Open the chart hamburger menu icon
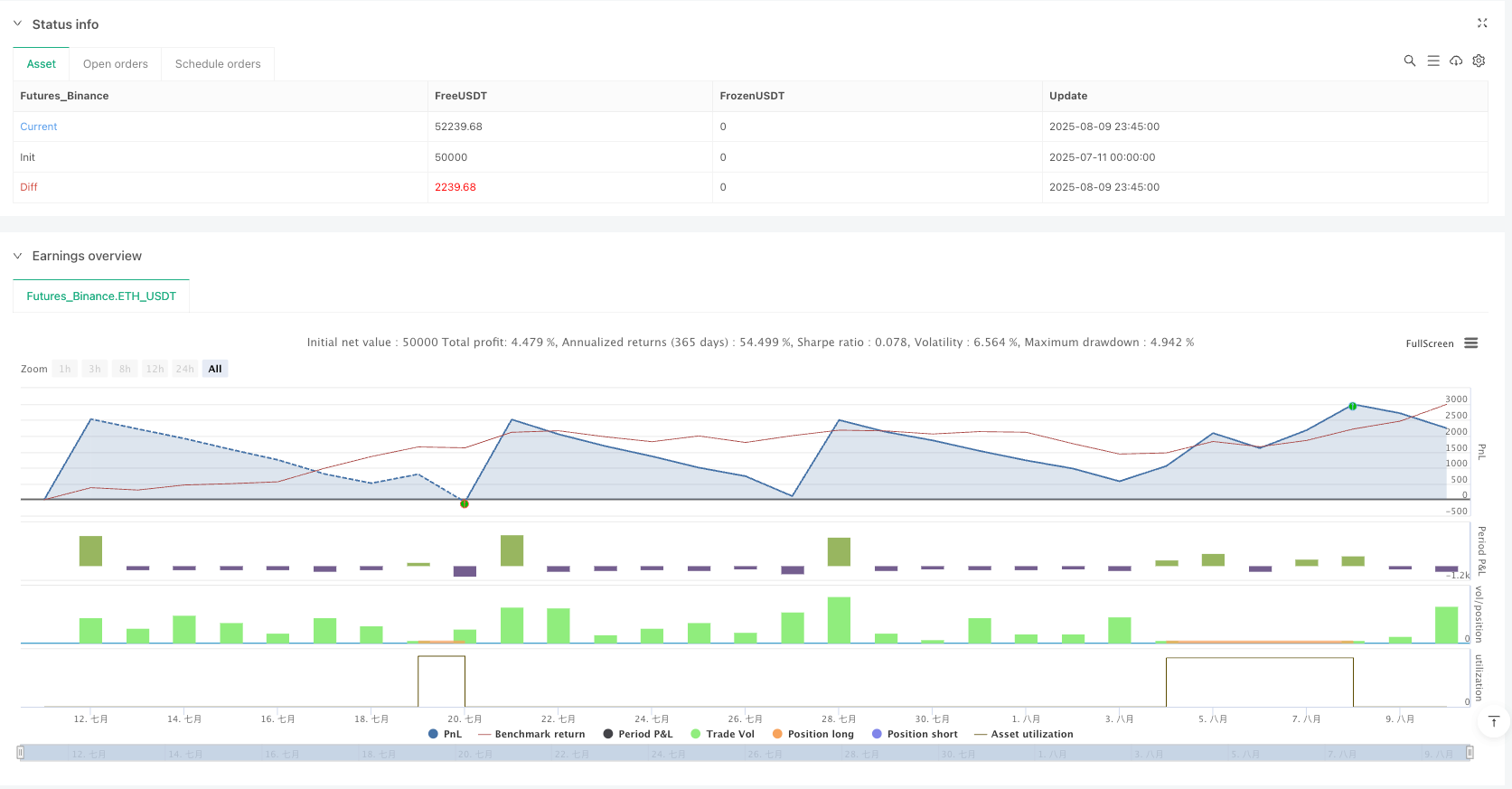 pos(1470,343)
